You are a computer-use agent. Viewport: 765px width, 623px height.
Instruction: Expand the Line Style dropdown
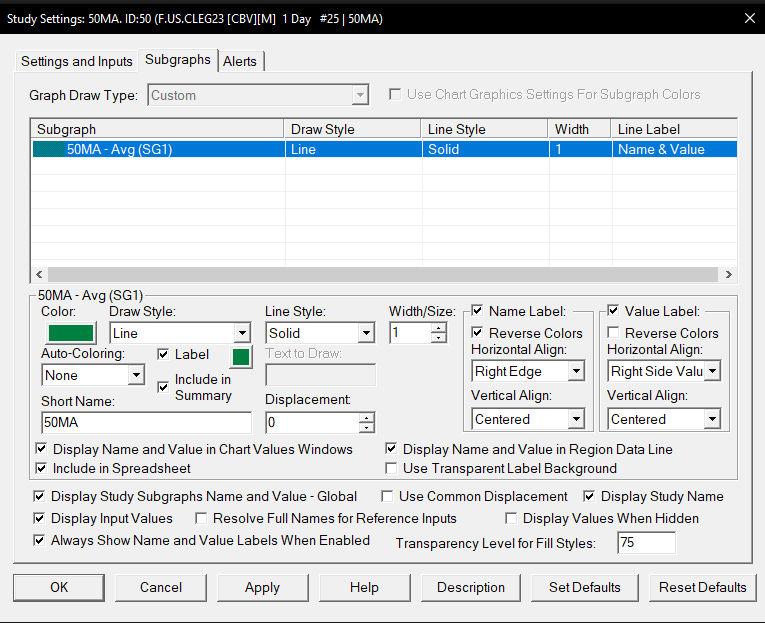(x=365, y=333)
